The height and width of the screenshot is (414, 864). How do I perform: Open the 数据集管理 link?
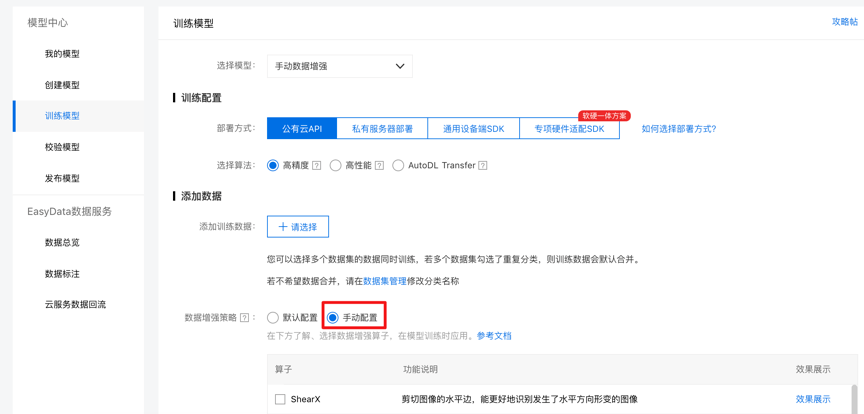[385, 281]
